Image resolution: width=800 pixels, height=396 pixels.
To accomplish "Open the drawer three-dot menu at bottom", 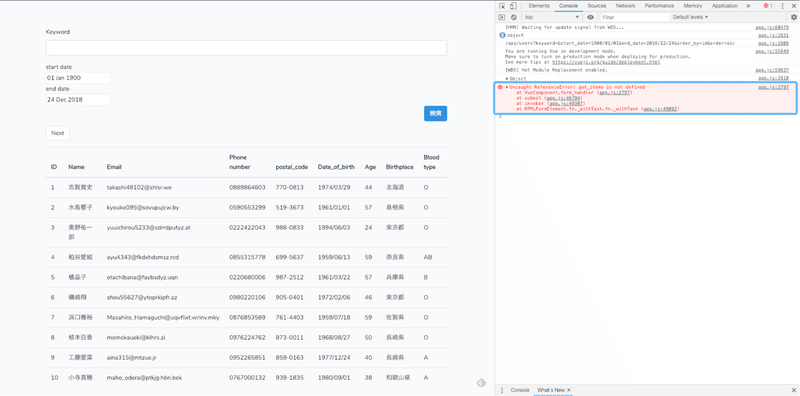I will tap(502, 390).
